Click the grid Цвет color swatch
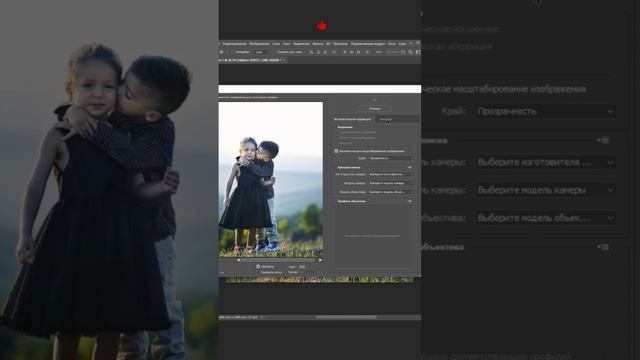Image resolution: width=640 pixels, height=360 pixels. tap(302, 267)
